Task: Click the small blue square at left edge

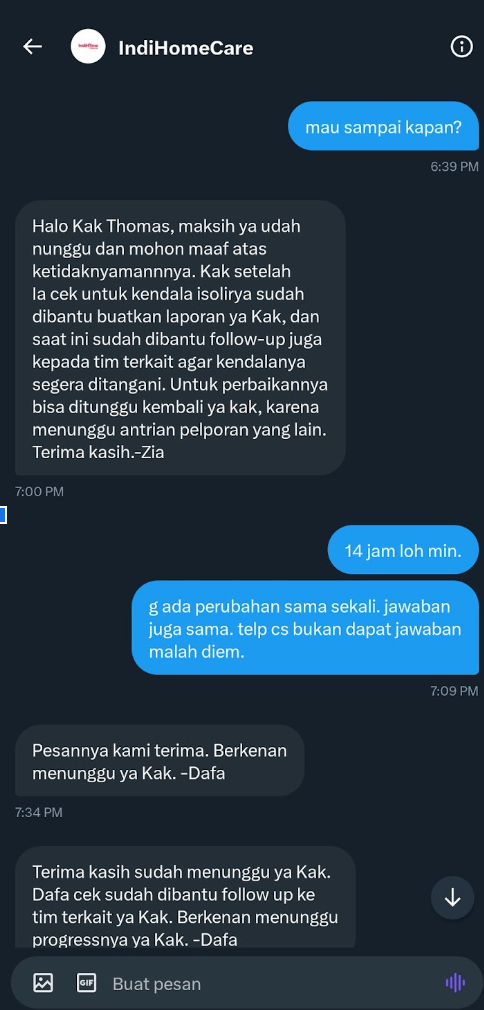Action: point(3,515)
